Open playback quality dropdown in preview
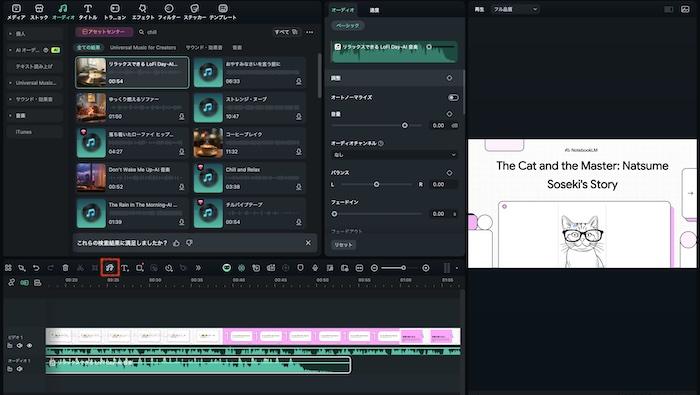 pos(515,9)
